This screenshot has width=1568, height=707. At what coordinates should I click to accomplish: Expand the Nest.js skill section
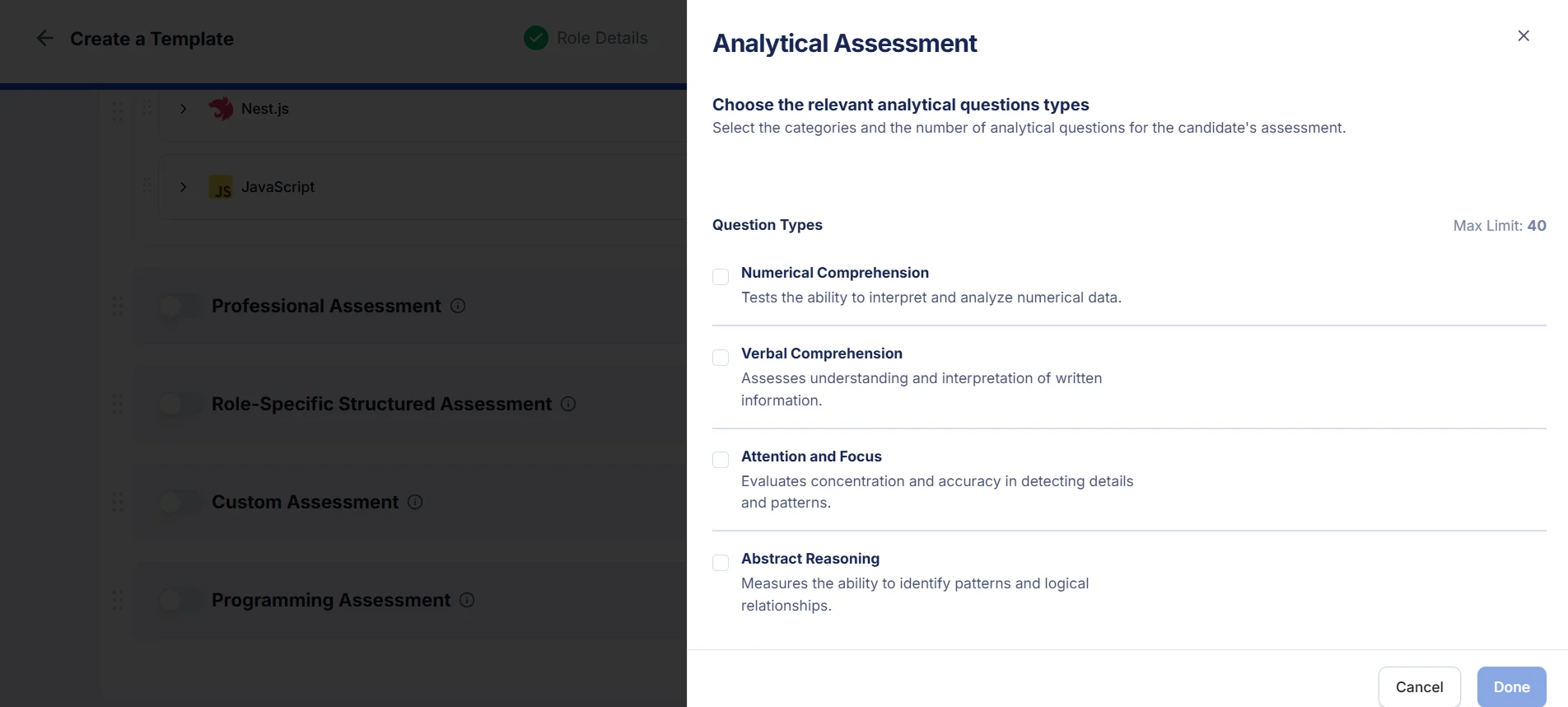point(183,108)
